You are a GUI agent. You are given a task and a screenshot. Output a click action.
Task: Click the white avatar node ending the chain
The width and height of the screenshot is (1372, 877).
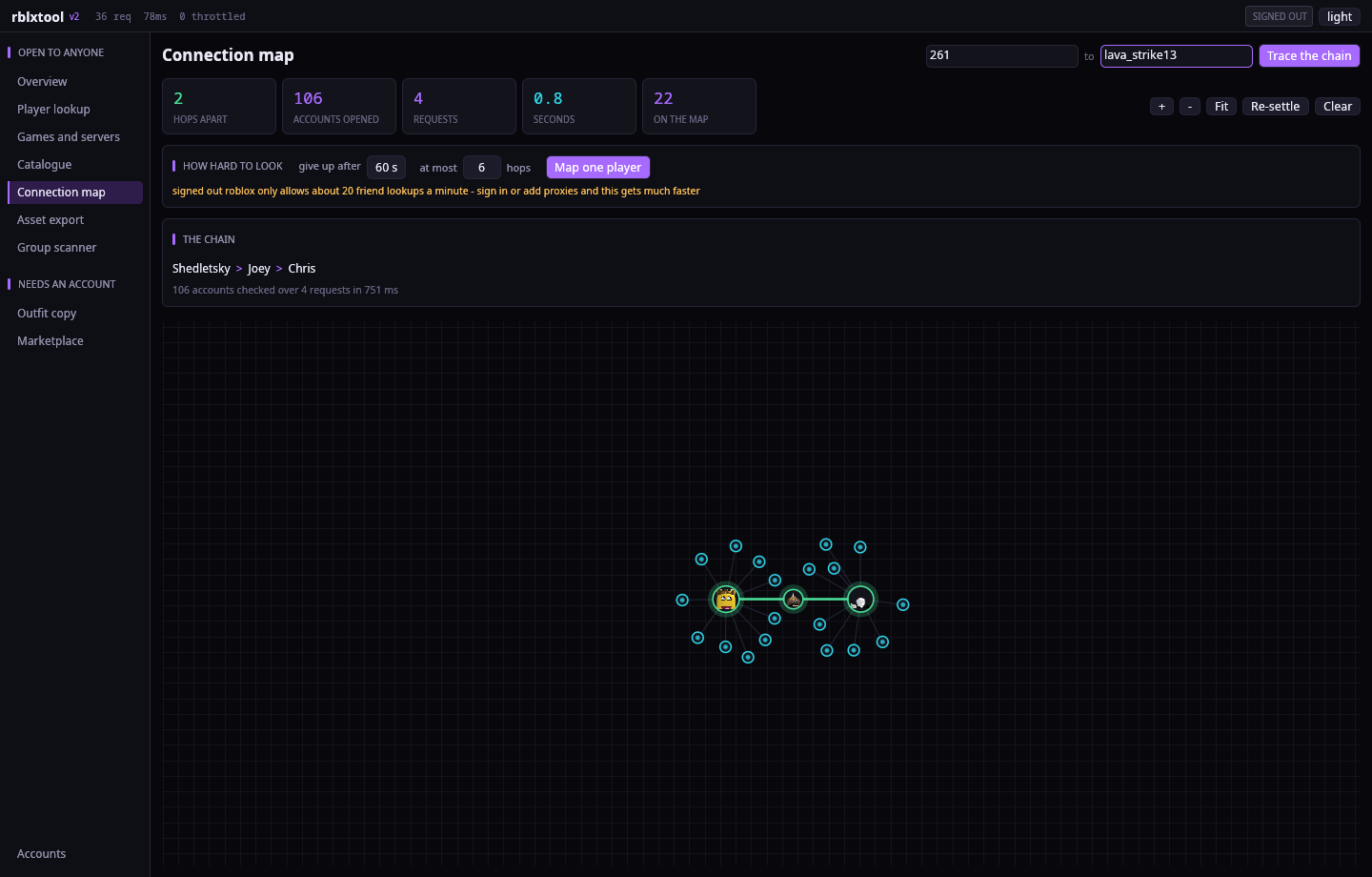tap(860, 600)
